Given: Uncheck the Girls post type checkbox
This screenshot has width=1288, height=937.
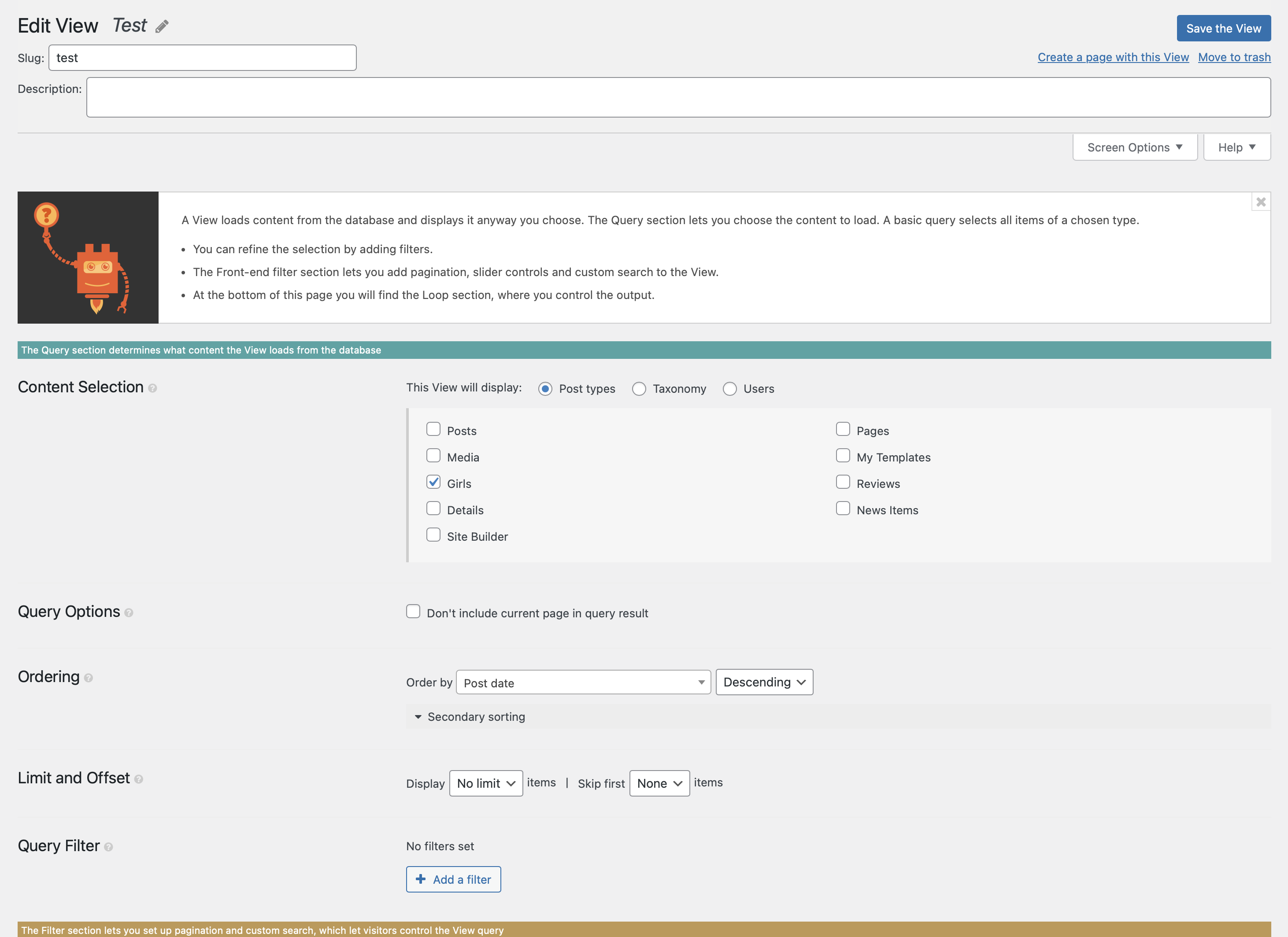Looking at the screenshot, I should tap(433, 483).
